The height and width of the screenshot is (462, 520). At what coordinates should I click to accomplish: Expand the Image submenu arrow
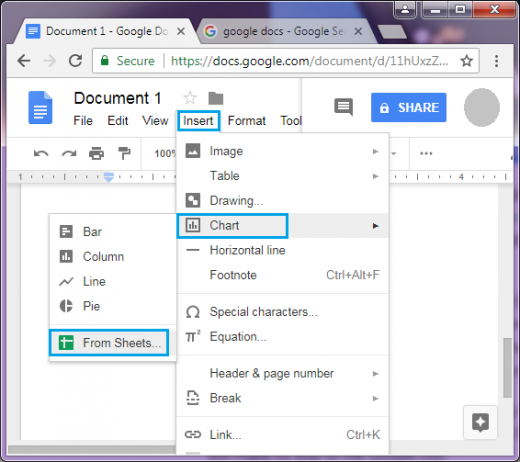(376, 151)
